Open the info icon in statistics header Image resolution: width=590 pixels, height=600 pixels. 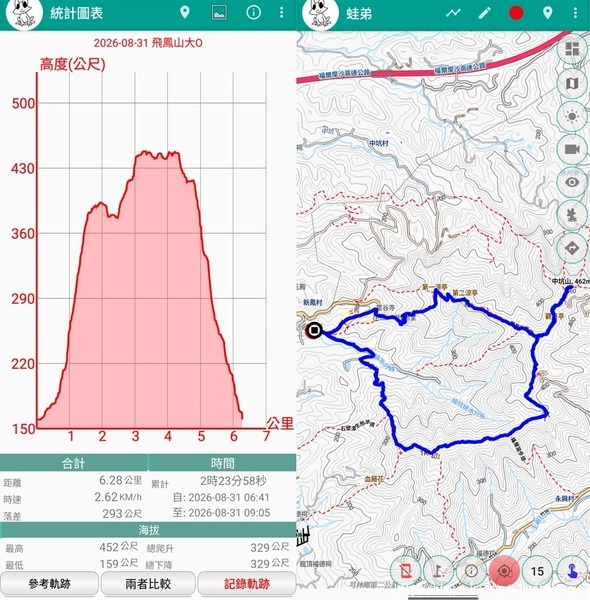tap(253, 13)
